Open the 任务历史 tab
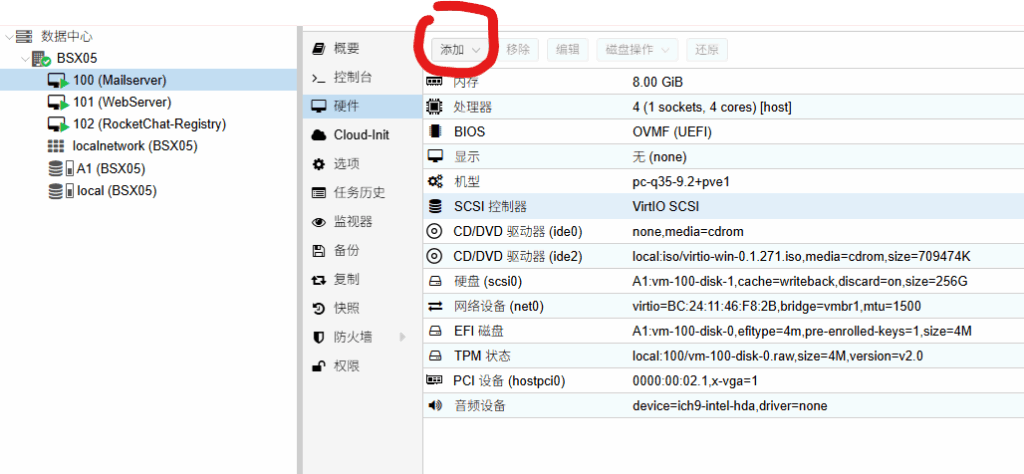Screen dimensions: 1024x474 click(364, 193)
